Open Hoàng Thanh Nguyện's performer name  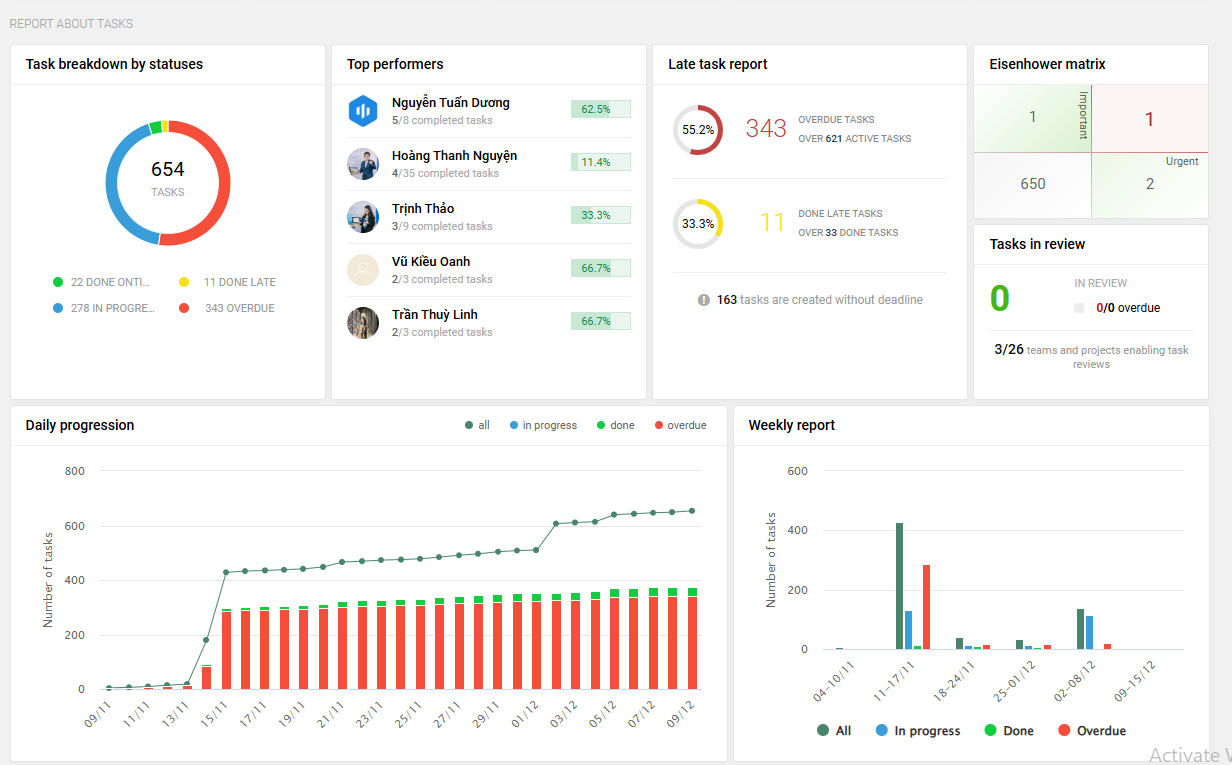point(455,156)
